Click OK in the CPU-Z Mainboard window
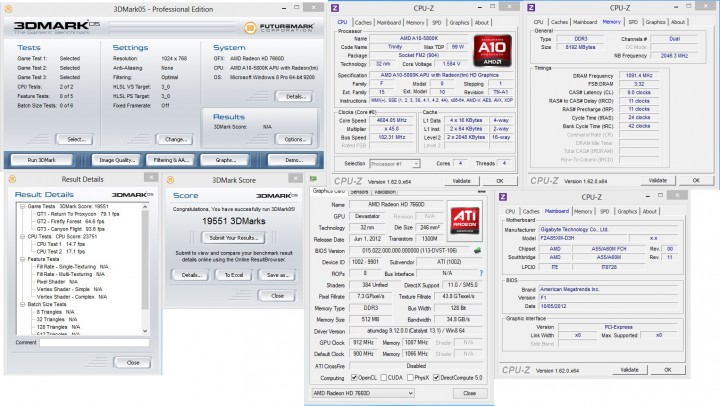The image size is (720, 406). point(668,370)
